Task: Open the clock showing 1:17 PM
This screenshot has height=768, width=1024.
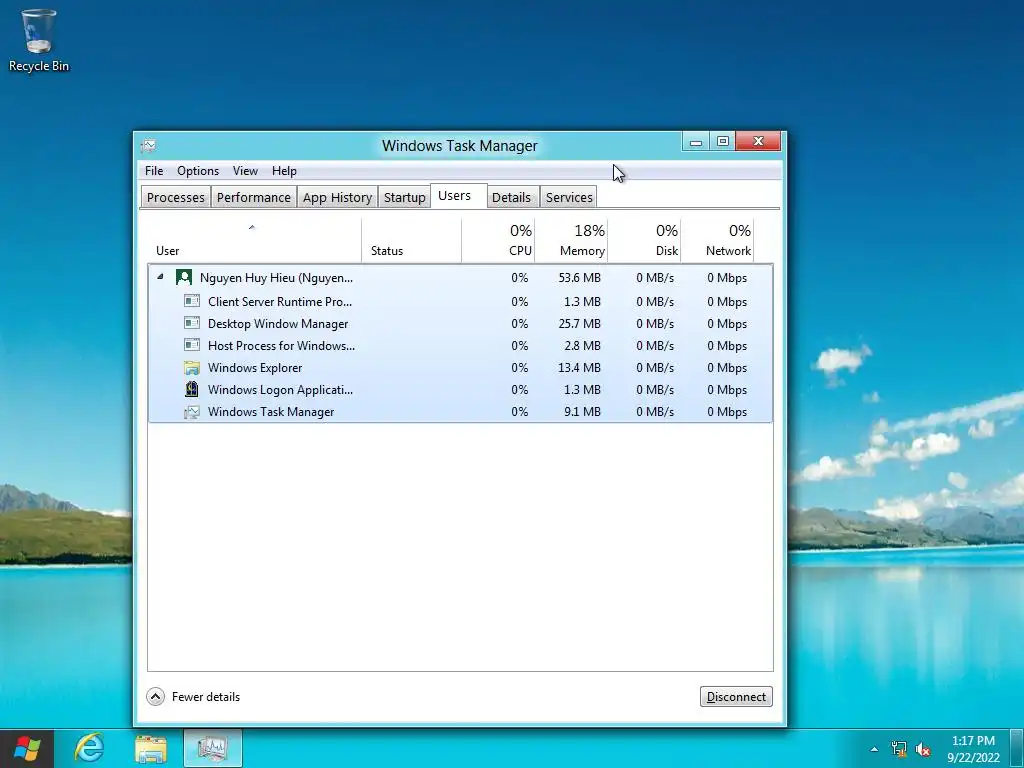Action: [x=973, y=749]
